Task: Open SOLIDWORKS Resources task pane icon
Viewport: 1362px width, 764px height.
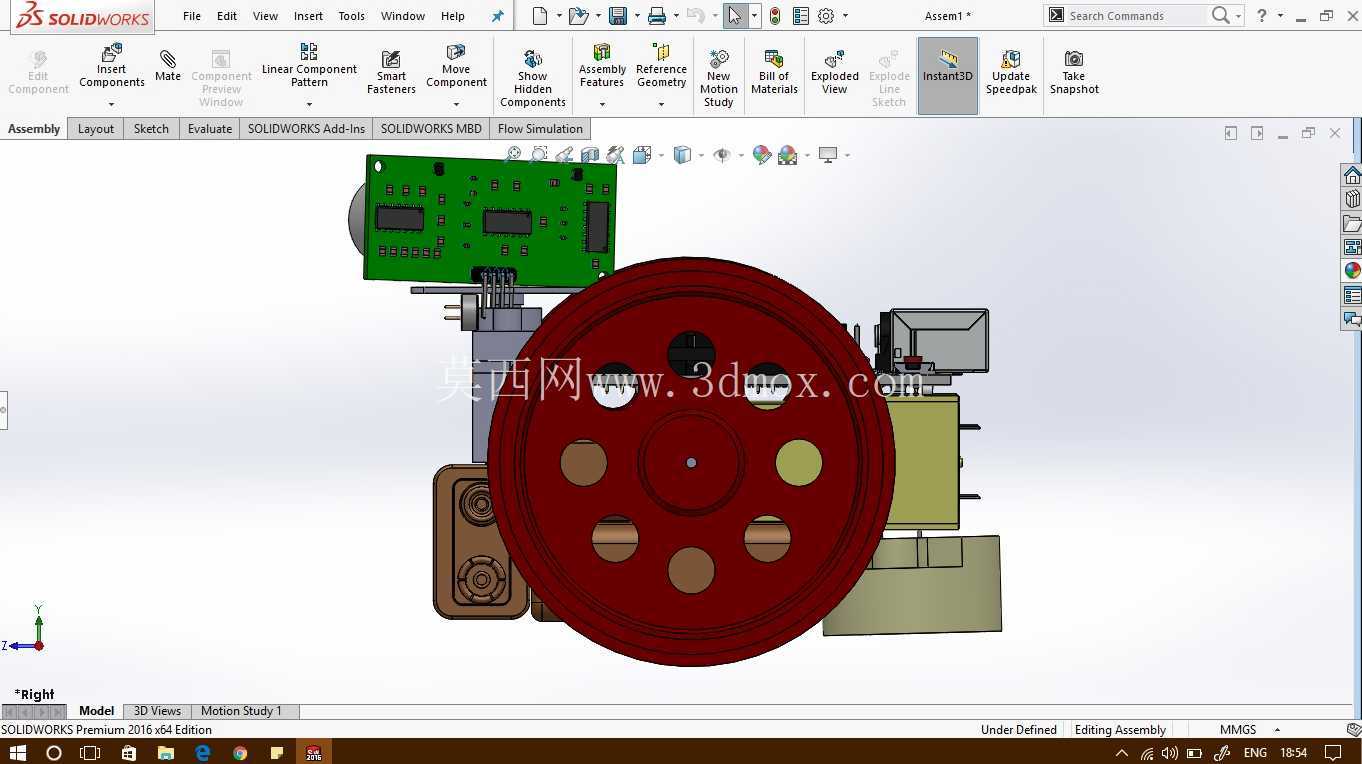Action: tap(1352, 176)
